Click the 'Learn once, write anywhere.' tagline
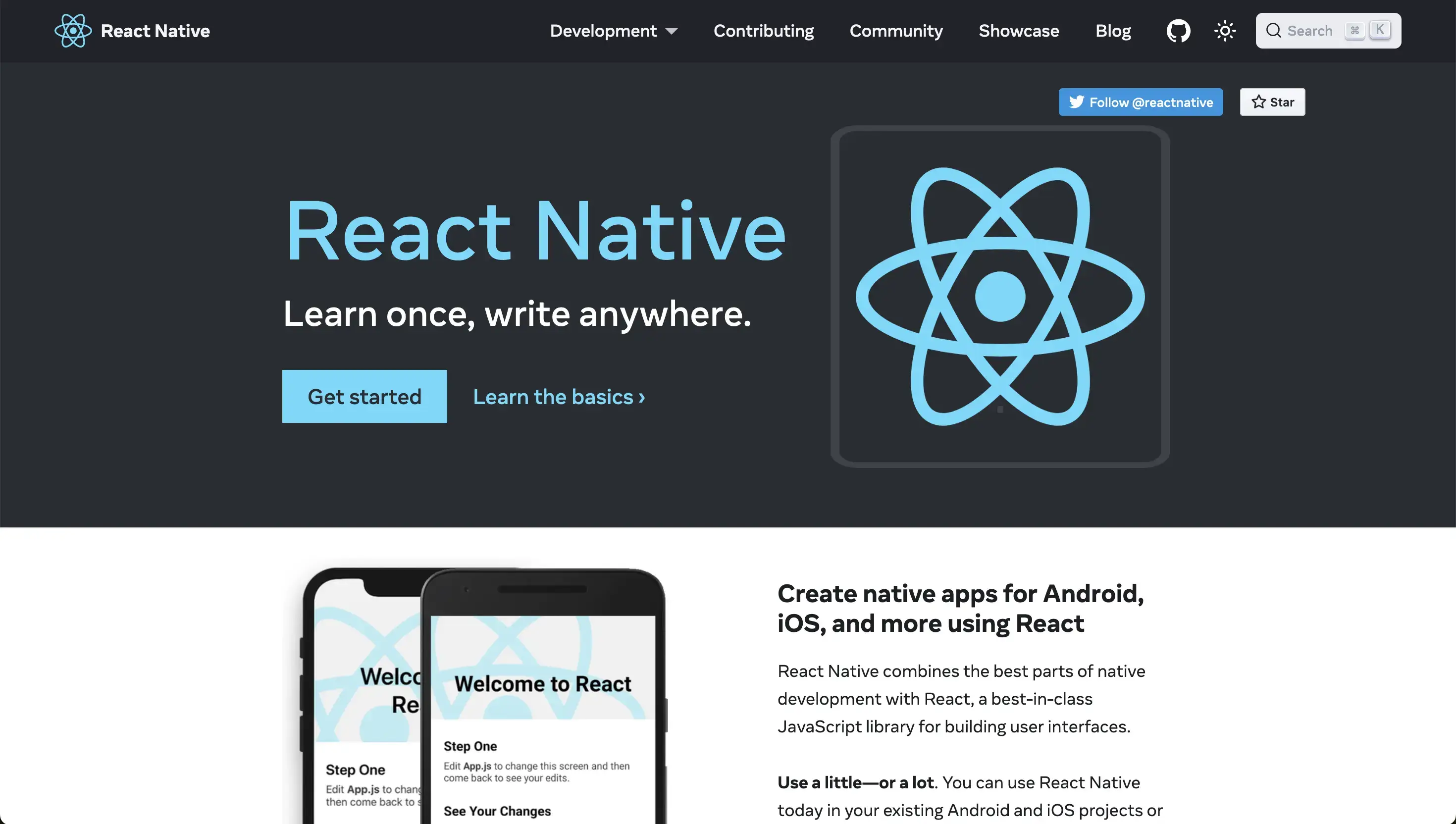 click(x=517, y=313)
